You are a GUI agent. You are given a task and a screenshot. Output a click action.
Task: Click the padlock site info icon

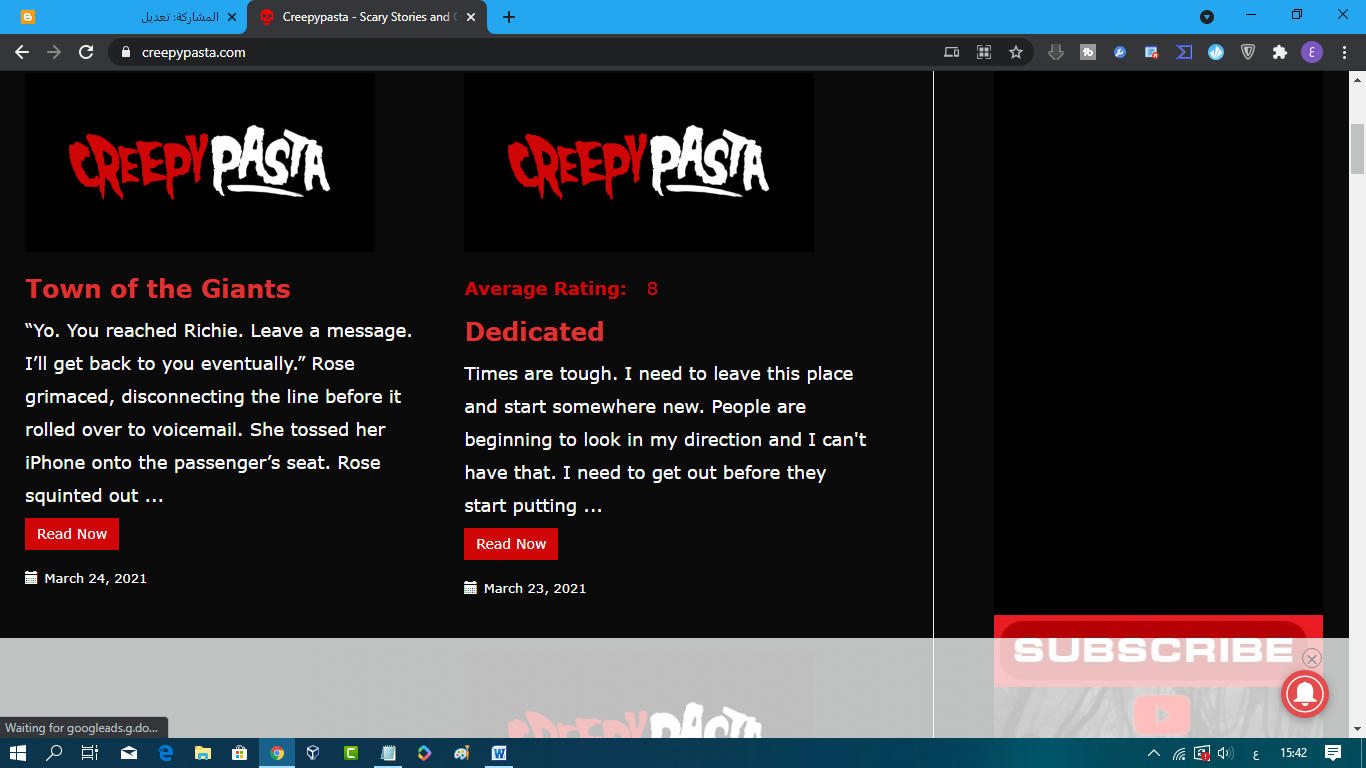click(x=125, y=52)
